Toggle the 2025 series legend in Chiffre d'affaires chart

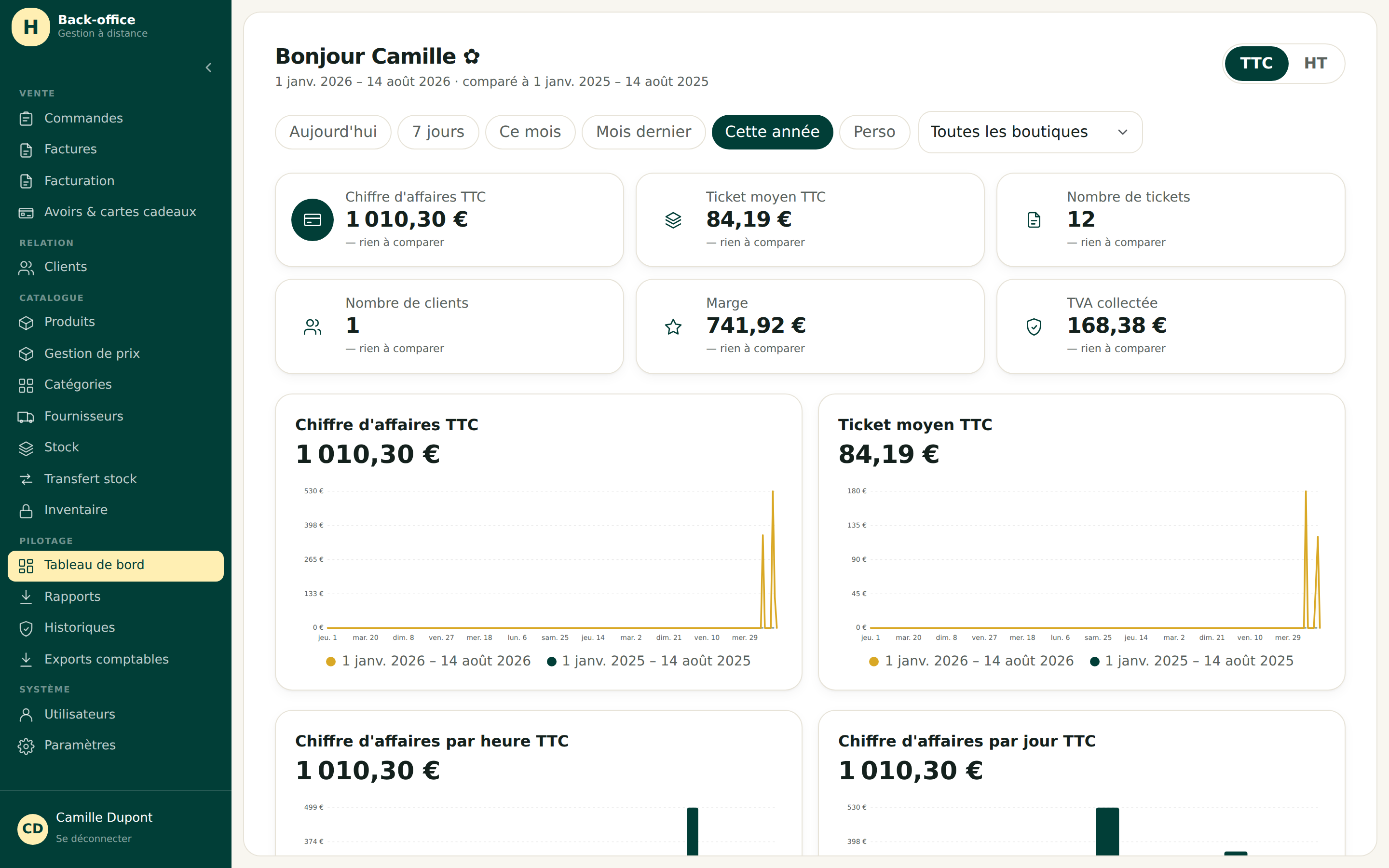[649, 661]
